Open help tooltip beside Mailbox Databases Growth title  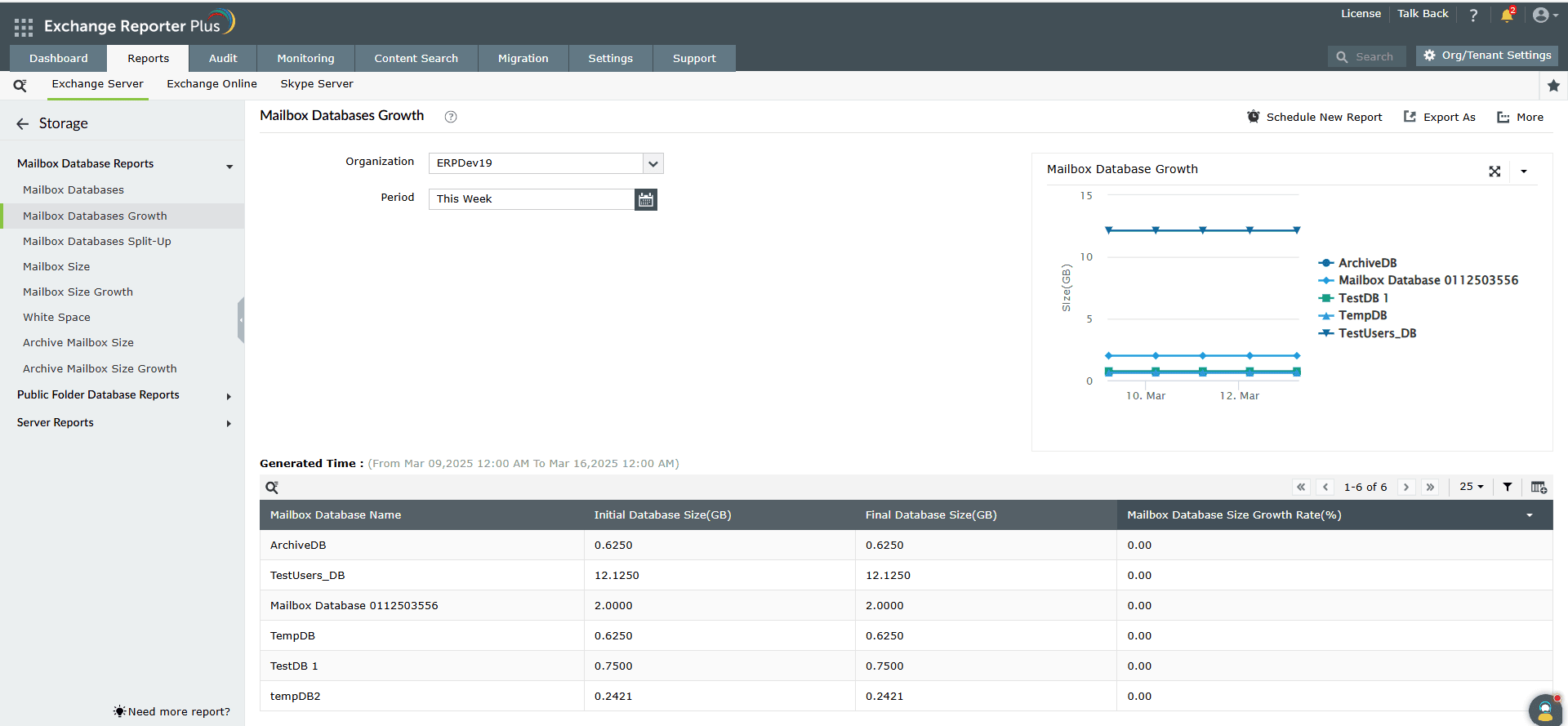[x=451, y=117]
